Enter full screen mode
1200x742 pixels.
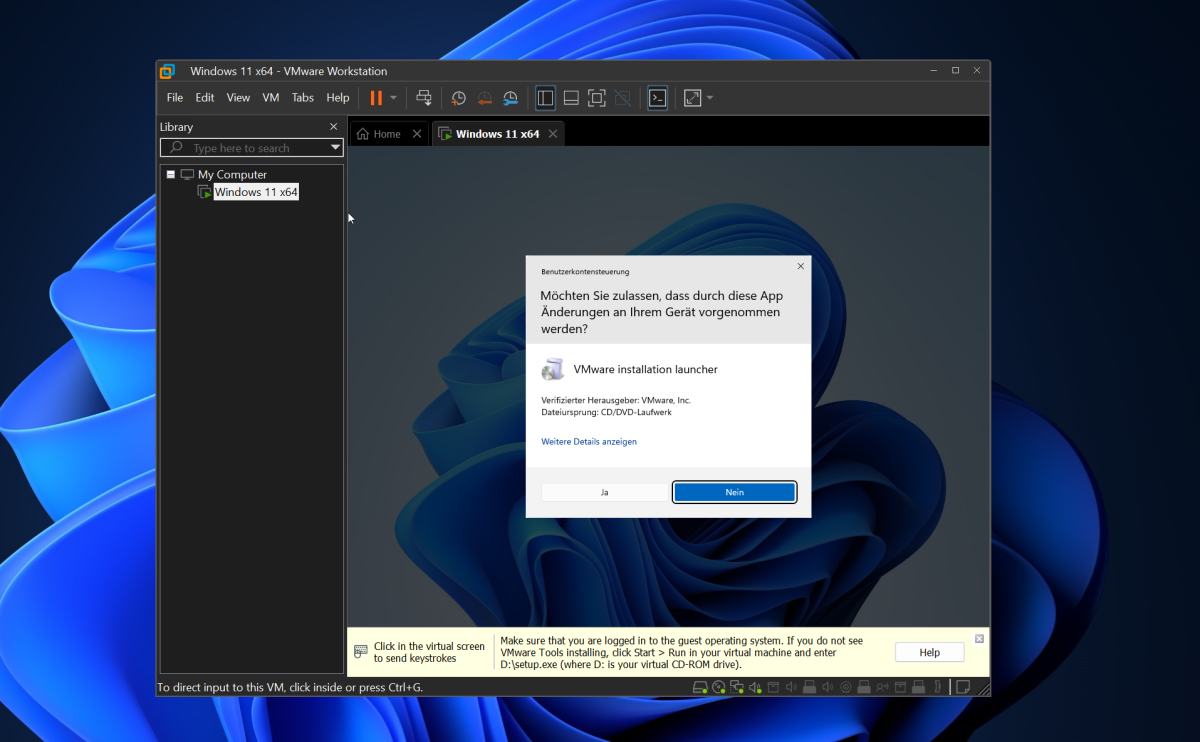[x=596, y=97]
